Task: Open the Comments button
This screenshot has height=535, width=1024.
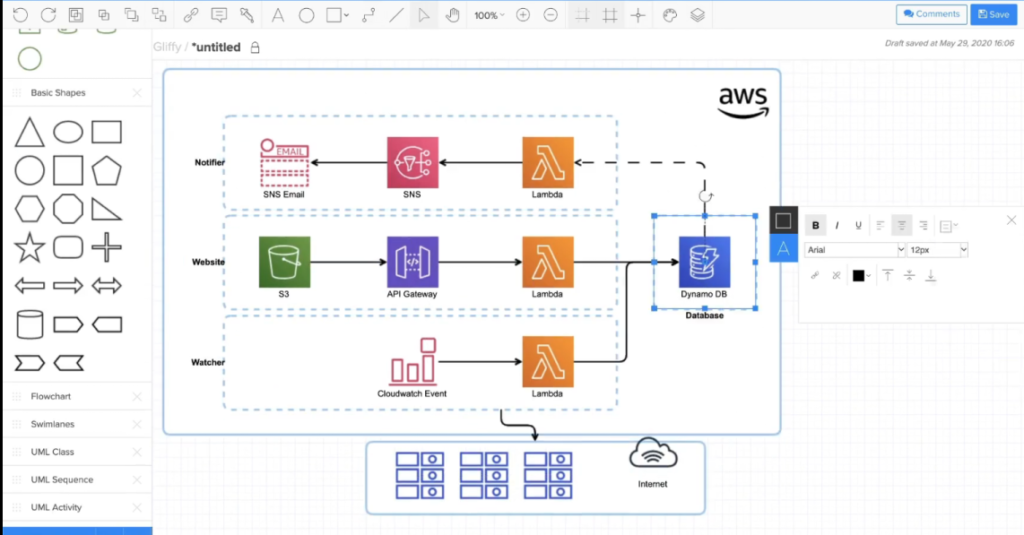Action: pyautogui.click(x=931, y=14)
